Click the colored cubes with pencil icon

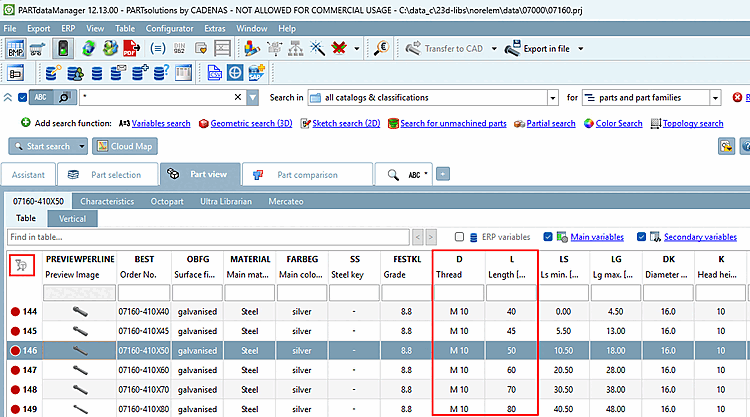(252, 48)
